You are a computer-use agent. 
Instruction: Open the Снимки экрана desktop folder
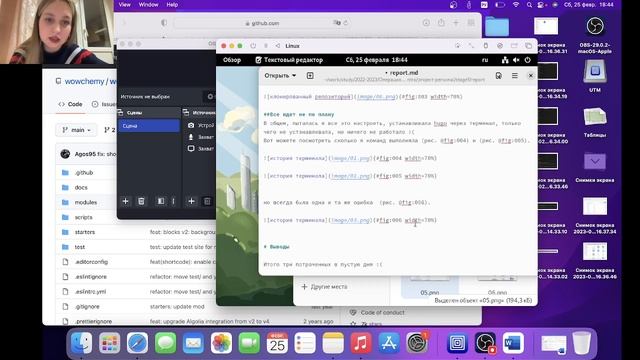[x=595, y=167]
